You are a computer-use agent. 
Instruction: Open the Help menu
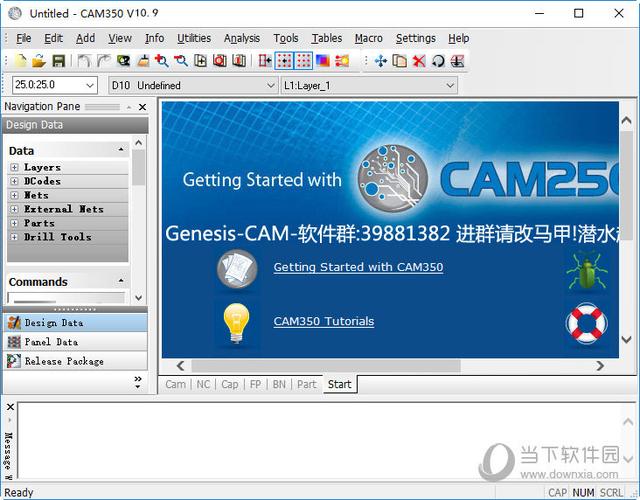[458, 38]
